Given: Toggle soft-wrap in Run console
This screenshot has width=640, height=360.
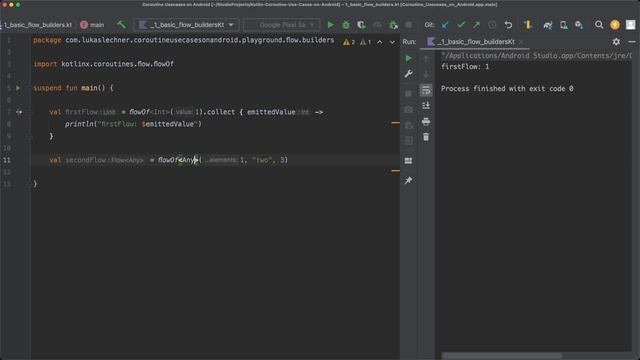Looking at the screenshot, I should coord(426,90).
